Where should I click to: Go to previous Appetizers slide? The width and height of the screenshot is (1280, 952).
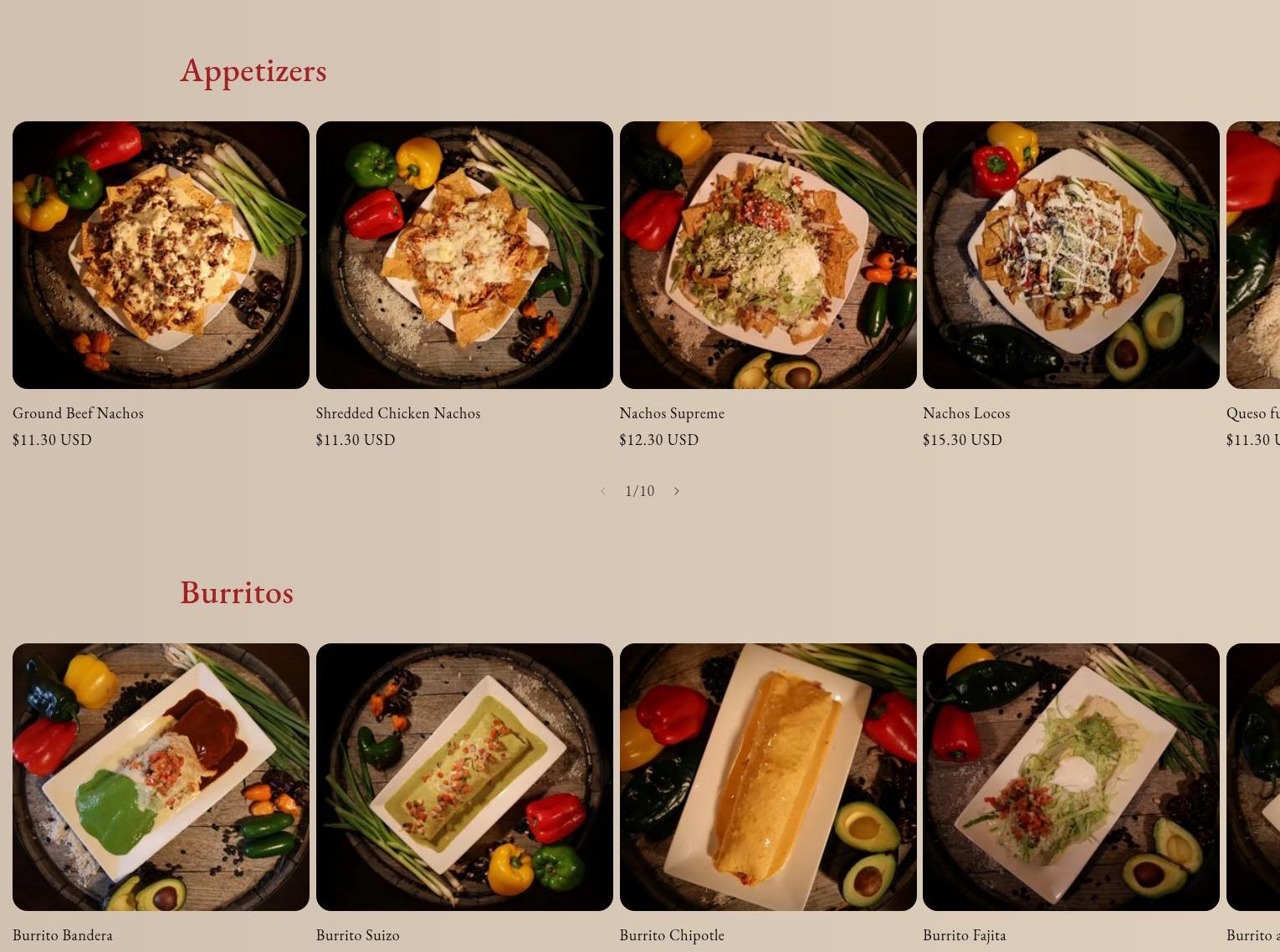(602, 491)
